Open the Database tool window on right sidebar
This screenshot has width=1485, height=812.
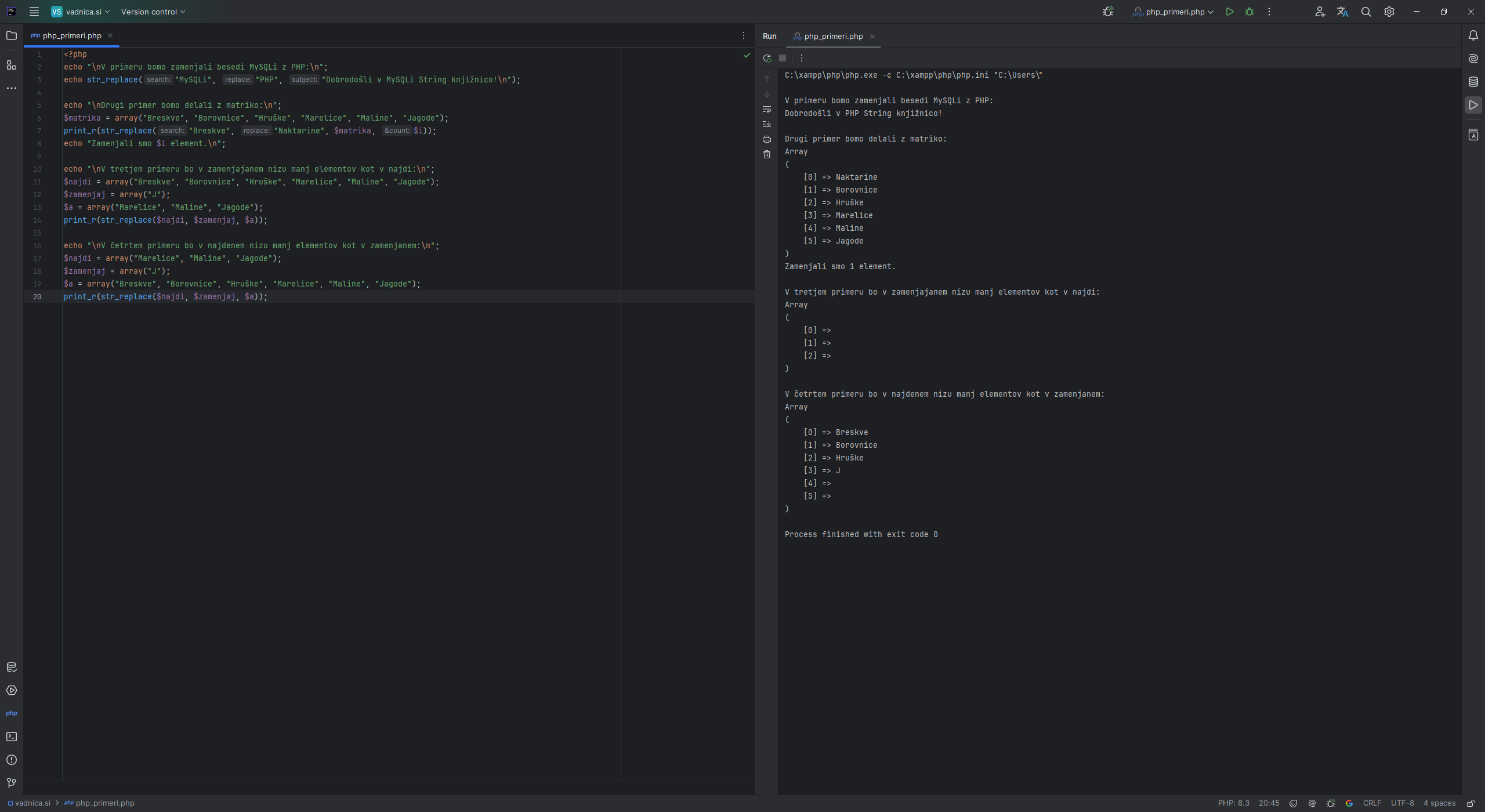(1473, 82)
